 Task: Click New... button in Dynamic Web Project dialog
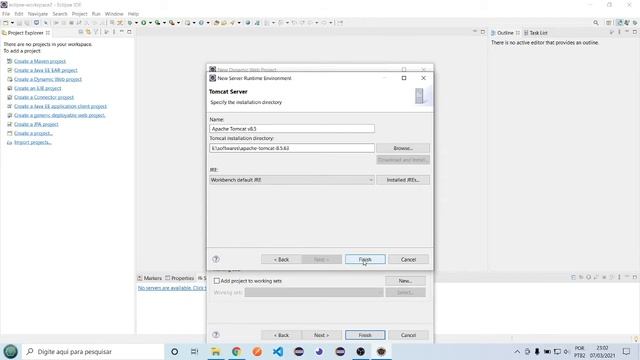point(405,281)
